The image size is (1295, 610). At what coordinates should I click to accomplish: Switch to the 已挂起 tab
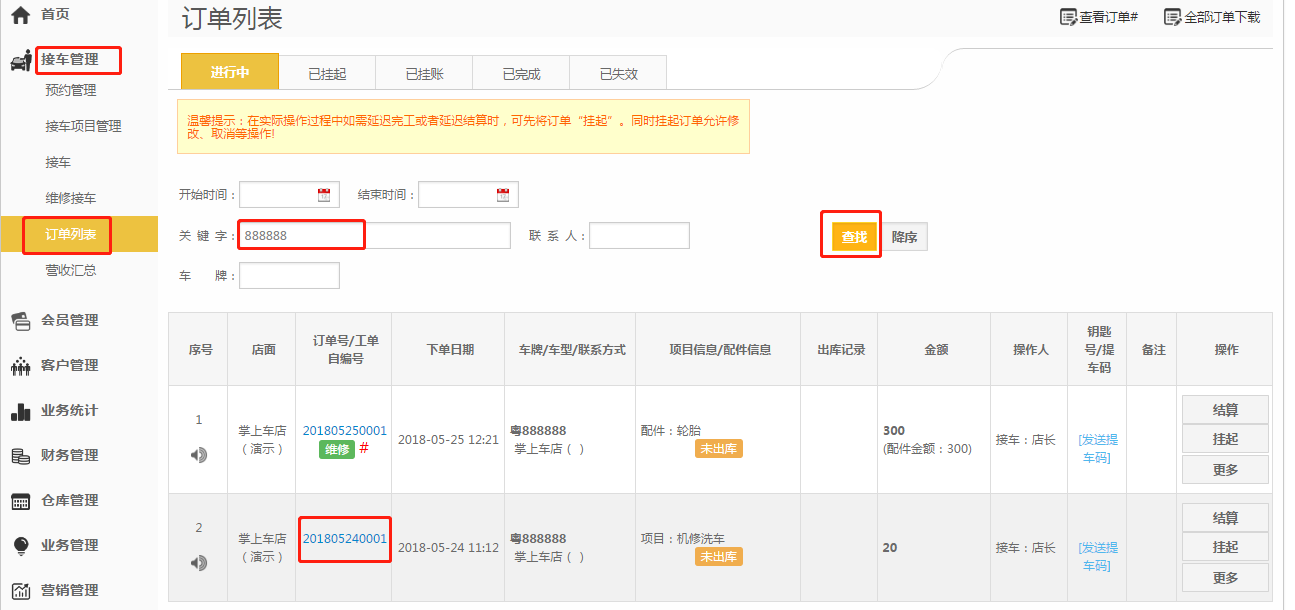click(x=327, y=73)
